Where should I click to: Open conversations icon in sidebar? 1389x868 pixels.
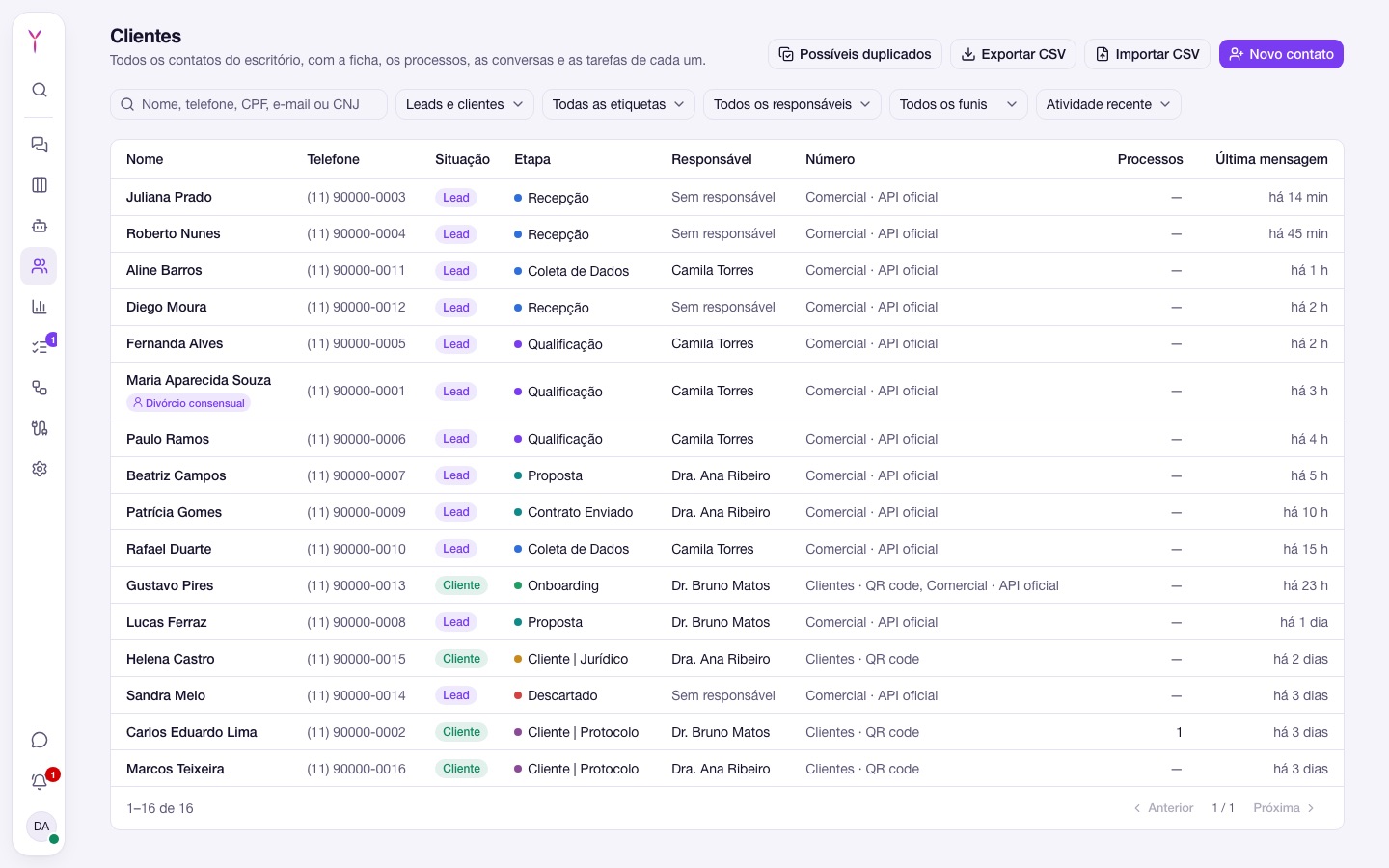point(40,145)
